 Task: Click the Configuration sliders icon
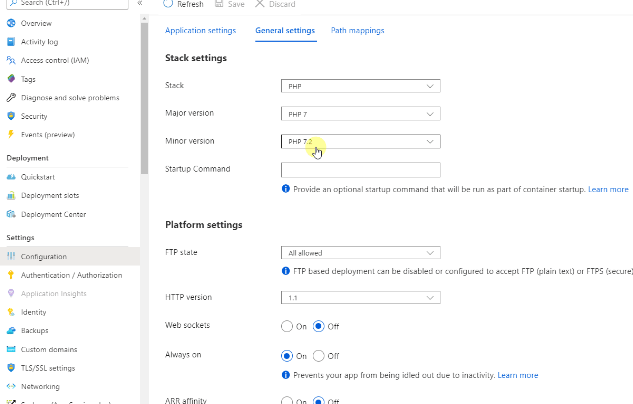pyautogui.click(x=11, y=256)
